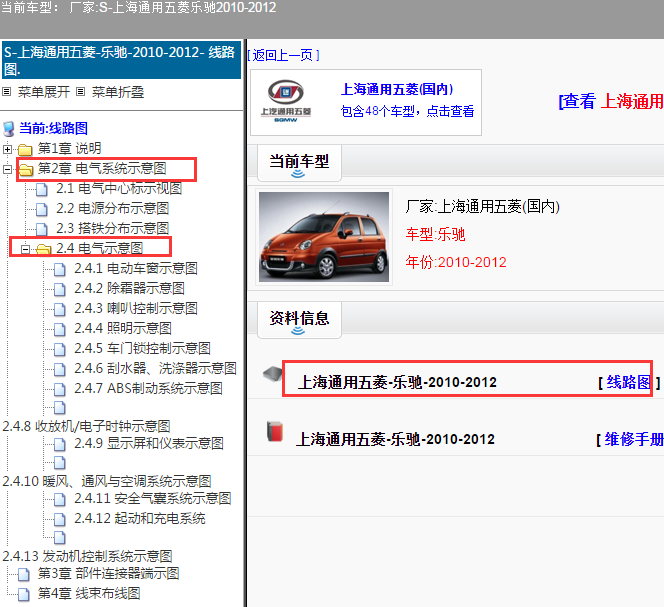
Task: Click the gray chip icon for 线路图 row
Action: coord(272,374)
